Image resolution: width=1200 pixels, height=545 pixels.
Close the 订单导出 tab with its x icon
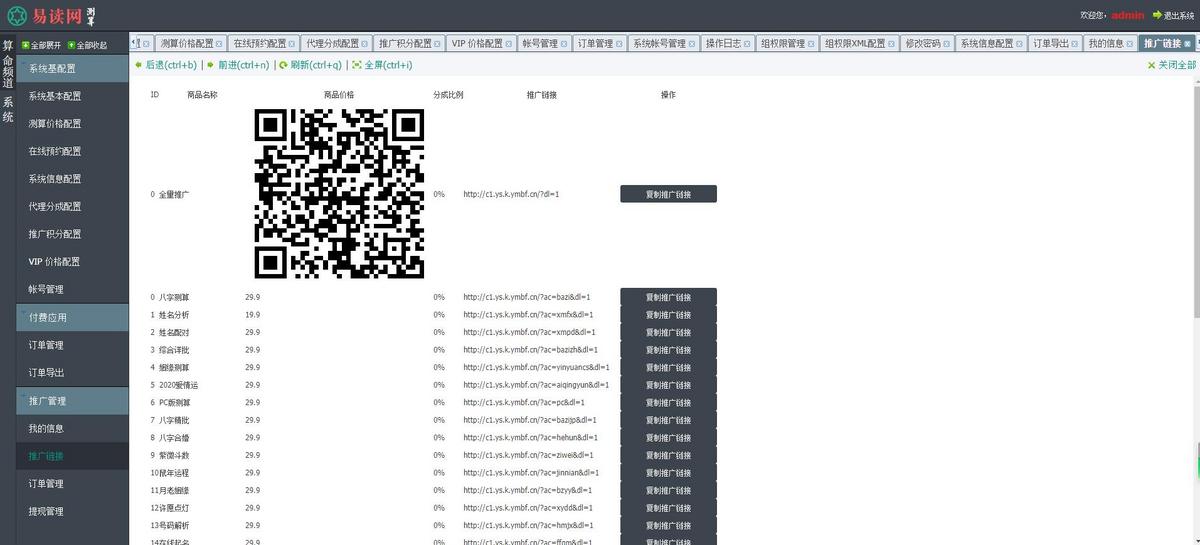pos(1076,44)
